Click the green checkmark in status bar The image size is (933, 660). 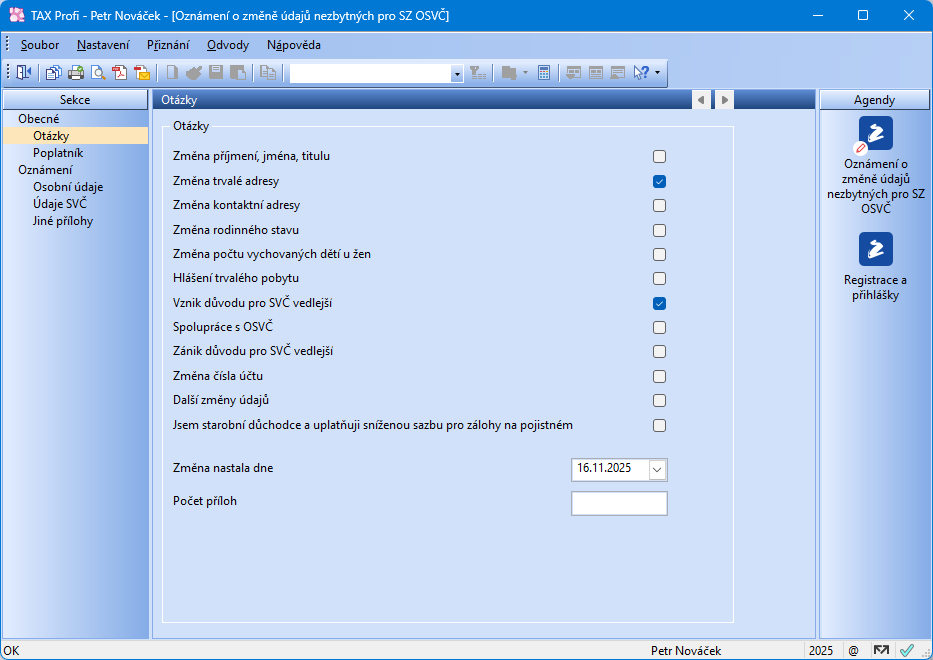coord(907,650)
